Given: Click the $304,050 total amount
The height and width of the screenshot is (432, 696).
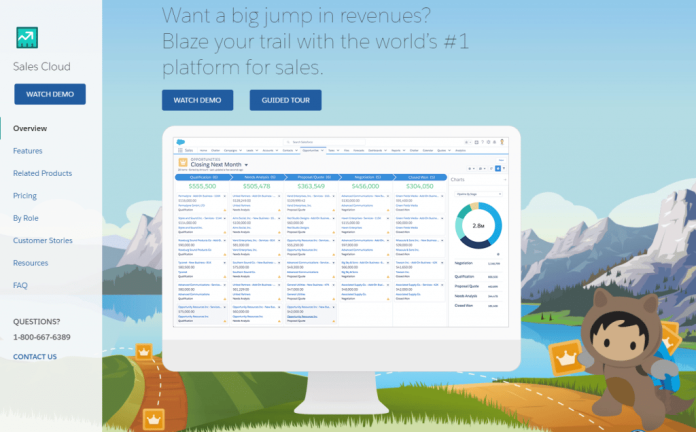Looking at the screenshot, I should pyautogui.click(x=419, y=186).
